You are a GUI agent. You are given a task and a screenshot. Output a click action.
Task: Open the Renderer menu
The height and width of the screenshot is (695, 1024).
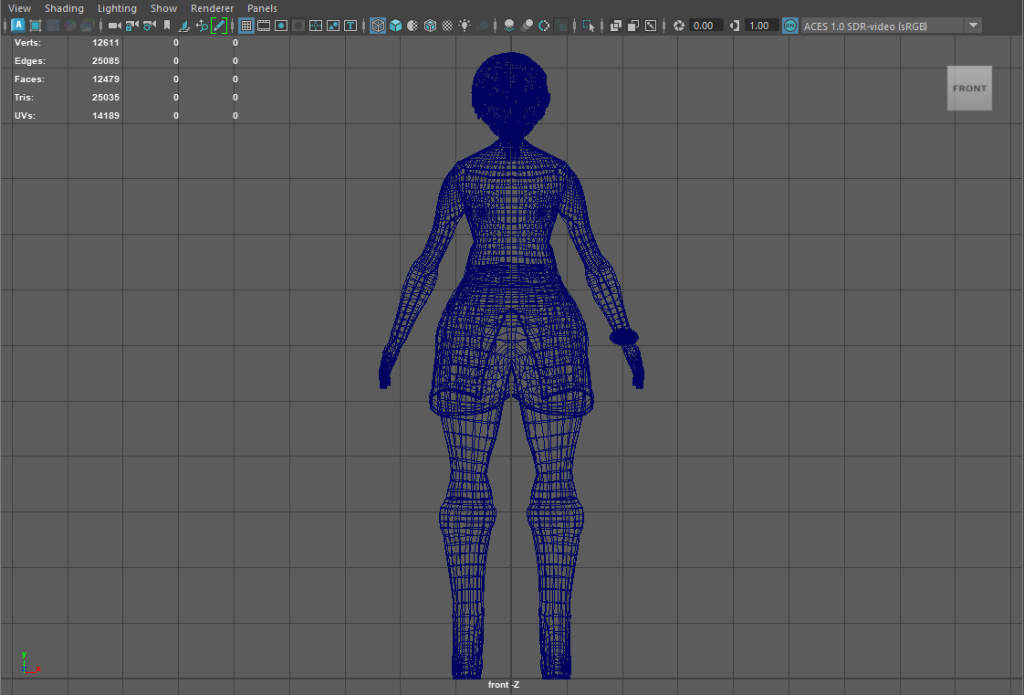click(x=212, y=8)
